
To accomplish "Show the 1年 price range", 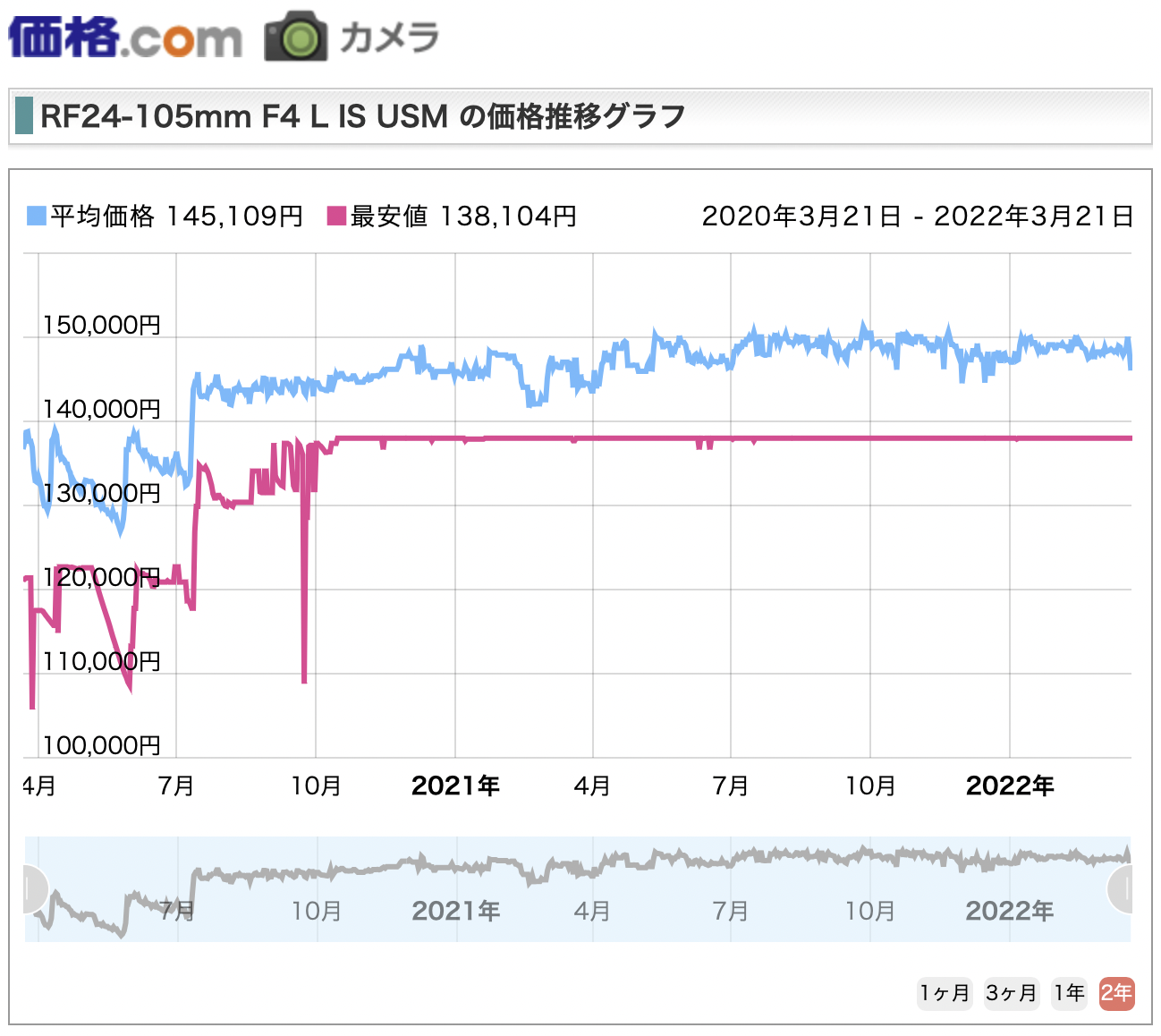I will [x=1069, y=993].
